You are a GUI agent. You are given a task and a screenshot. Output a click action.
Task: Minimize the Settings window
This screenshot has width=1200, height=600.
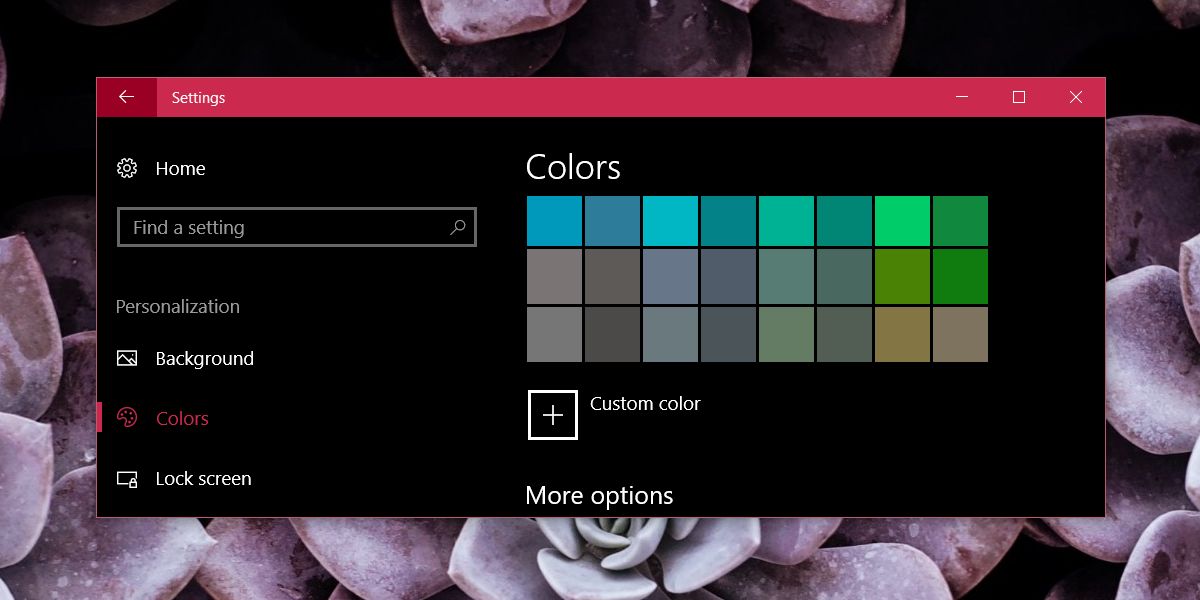point(962,97)
